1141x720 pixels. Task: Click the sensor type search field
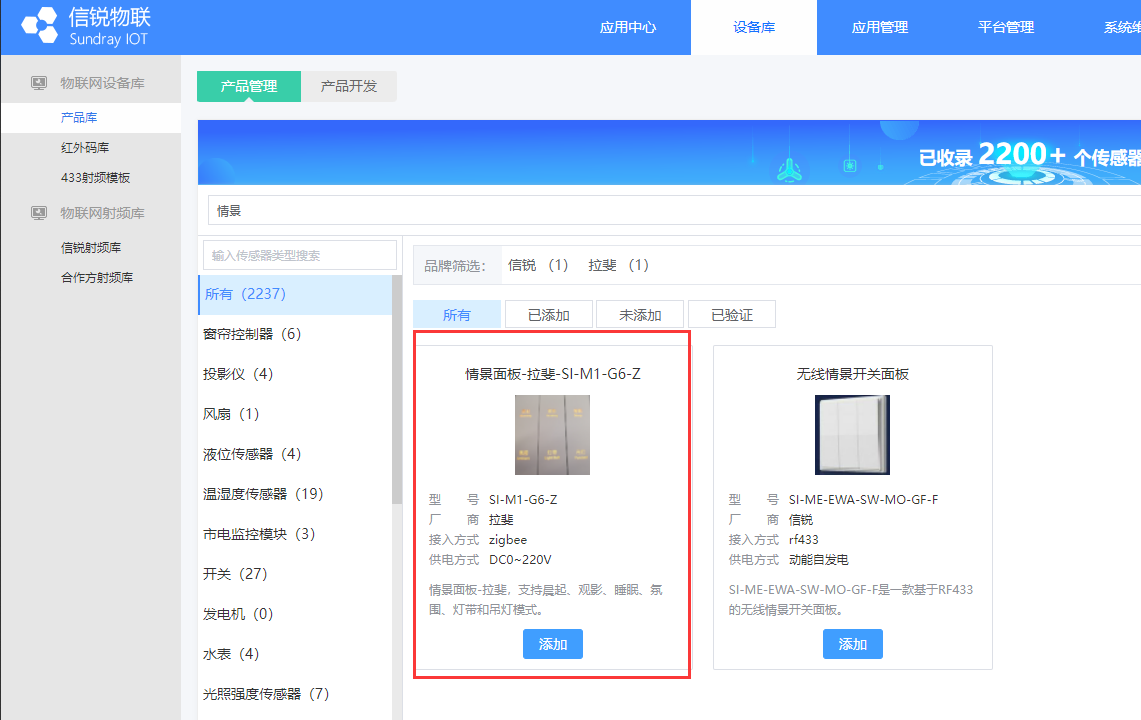tap(299, 255)
